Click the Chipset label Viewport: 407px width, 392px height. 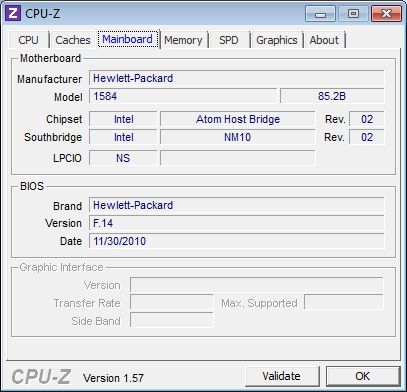tap(64, 119)
